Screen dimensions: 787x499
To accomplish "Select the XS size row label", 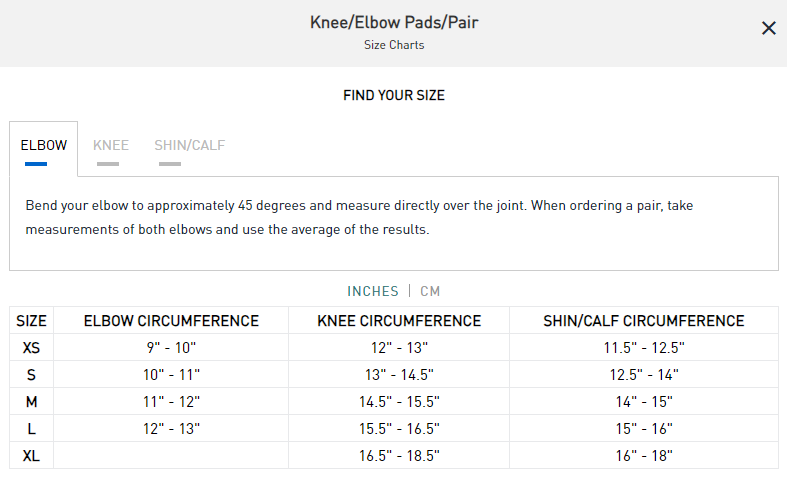I will click(x=31, y=348).
